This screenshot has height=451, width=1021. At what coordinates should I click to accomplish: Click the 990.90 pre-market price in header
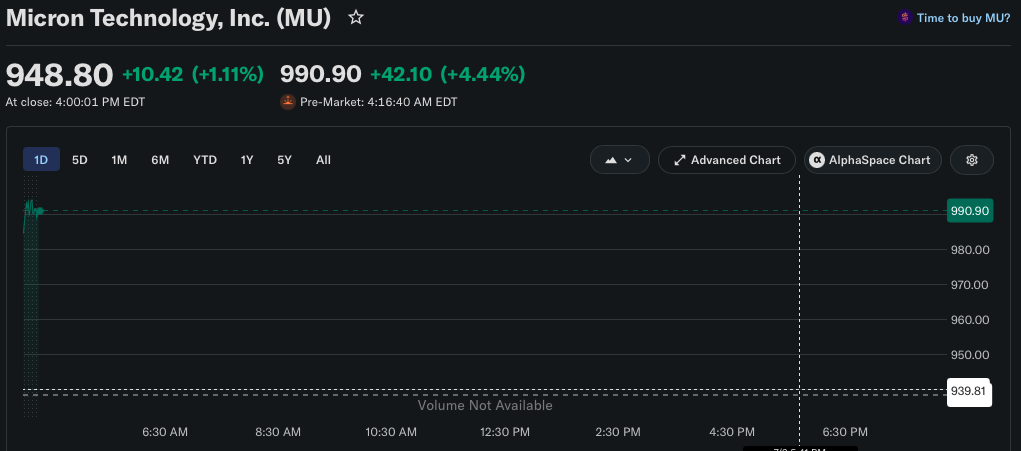pyautogui.click(x=320, y=75)
